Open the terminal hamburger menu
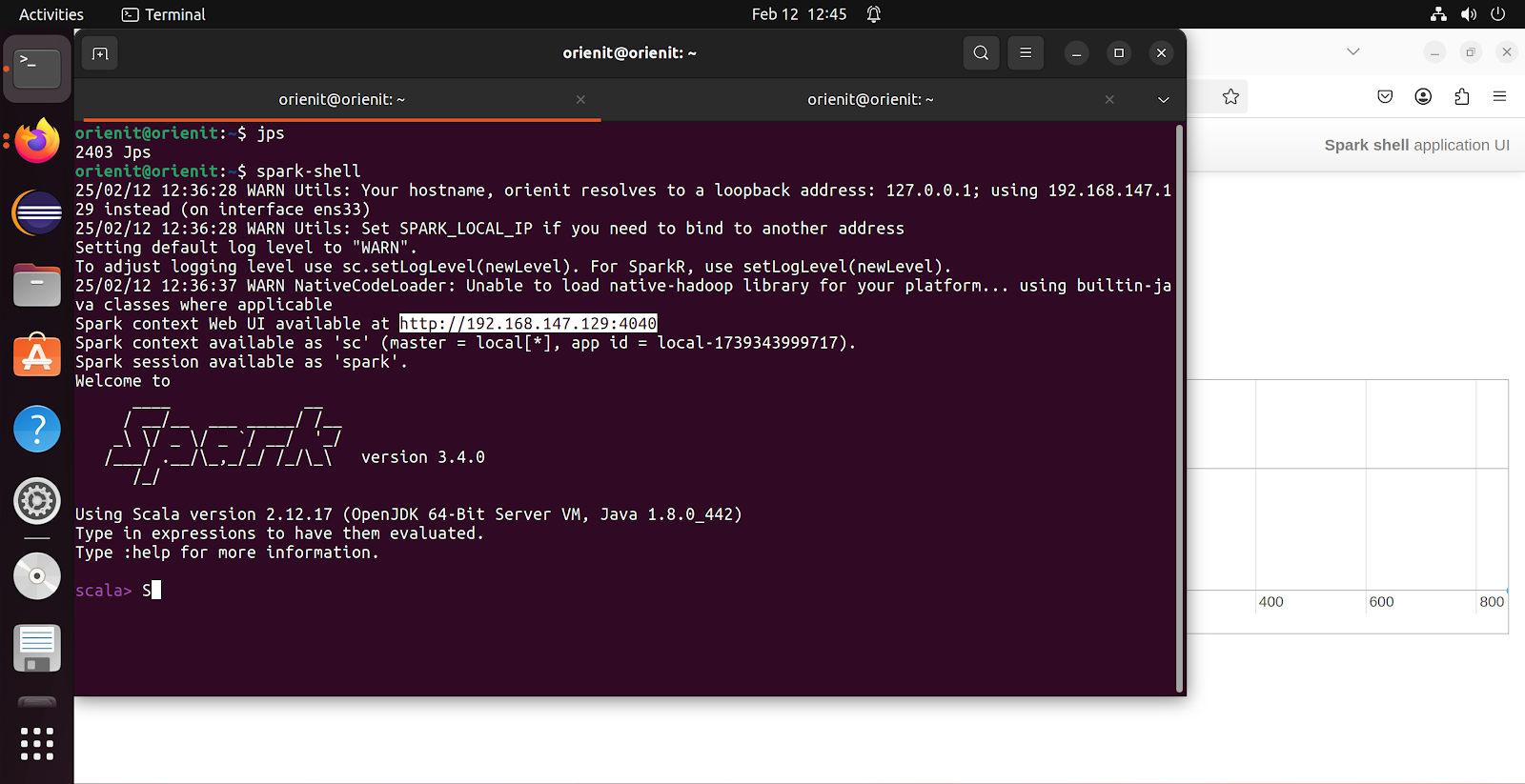Image resolution: width=1525 pixels, height=784 pixels. (x=1026, y=53)
